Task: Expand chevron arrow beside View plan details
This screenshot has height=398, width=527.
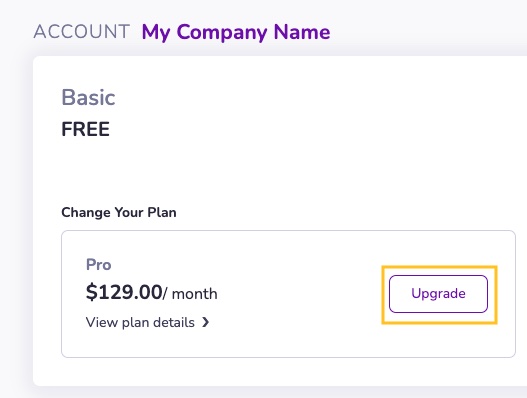Action: pyautogui.click(x=205, y=322)
